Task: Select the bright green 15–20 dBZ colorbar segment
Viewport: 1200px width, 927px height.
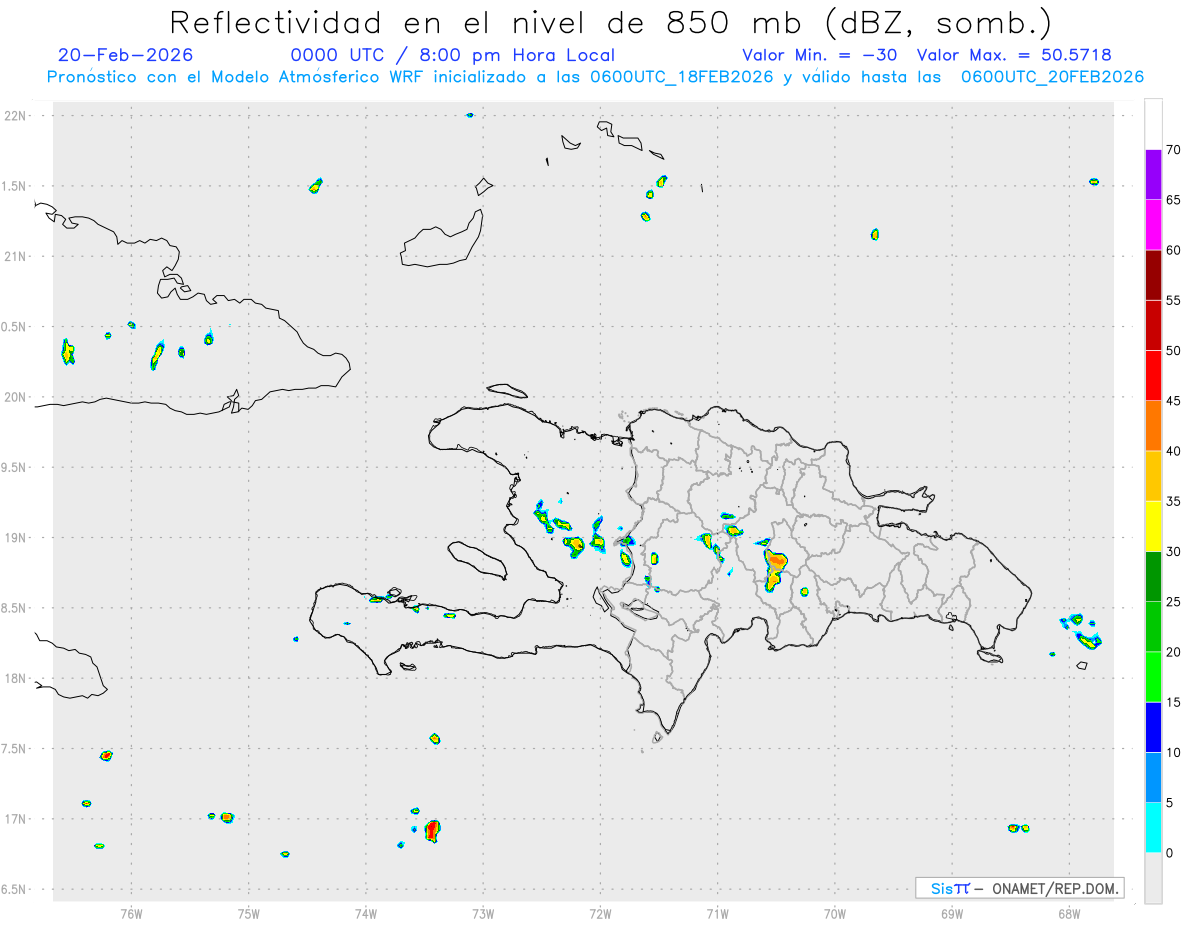Action: (x=1153, y=677)
